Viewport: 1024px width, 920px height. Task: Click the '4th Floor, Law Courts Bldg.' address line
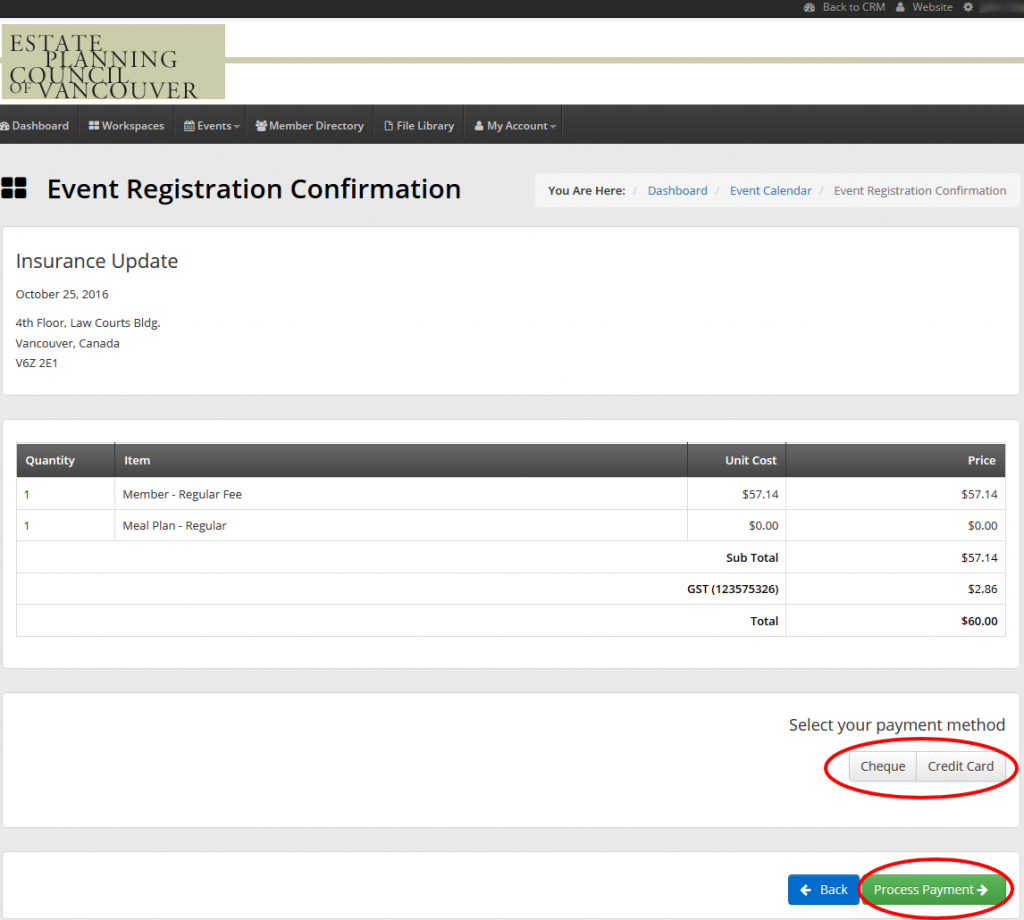click(x=88, y=323)
